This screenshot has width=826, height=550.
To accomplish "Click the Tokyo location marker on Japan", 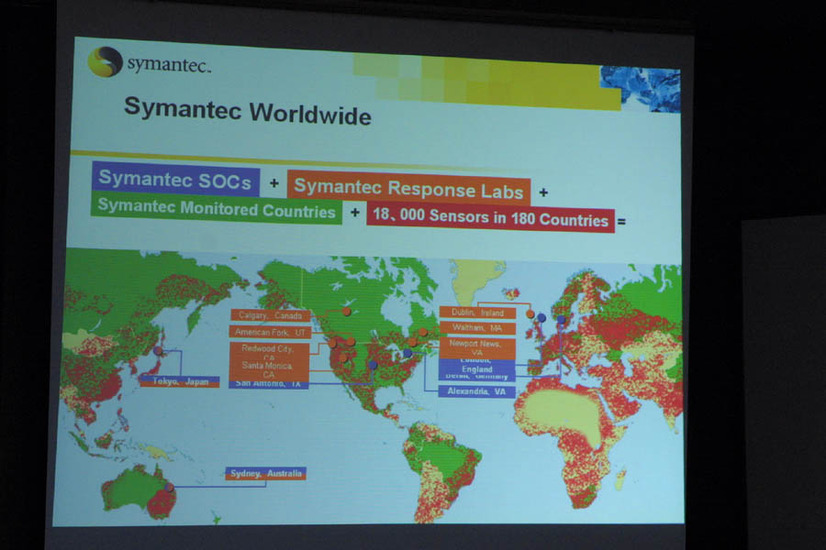I will (158, 350).
